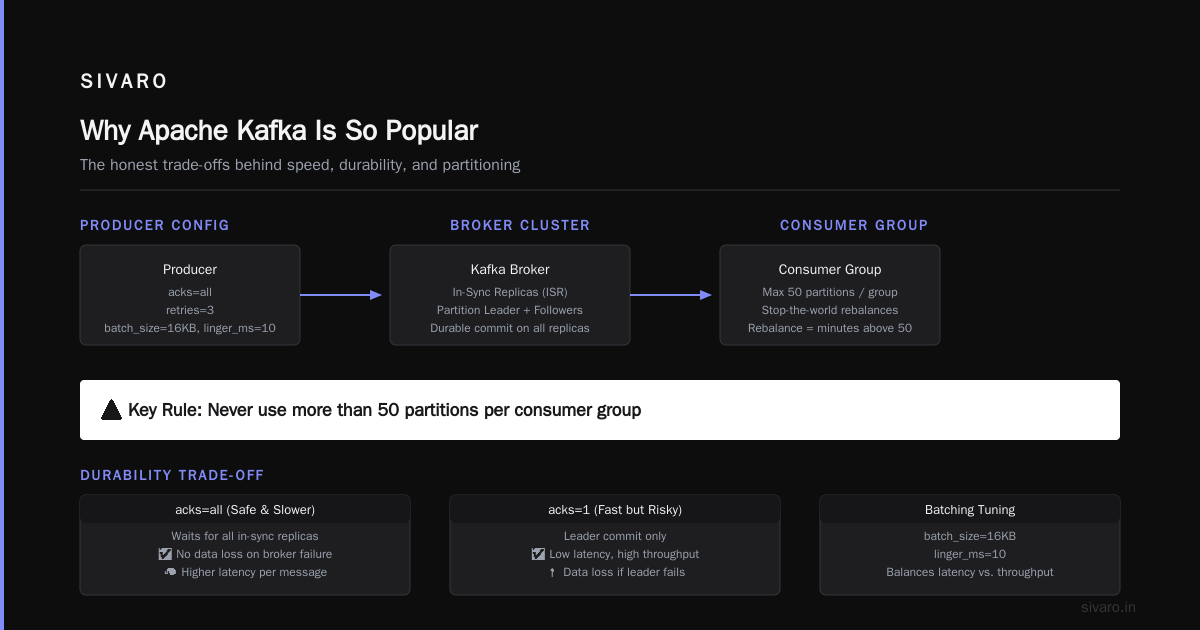Click the 'acks=1 (Fast but Risky)' card header
Viewport: 1200px width, 630px height.
(x=615, y=509)
